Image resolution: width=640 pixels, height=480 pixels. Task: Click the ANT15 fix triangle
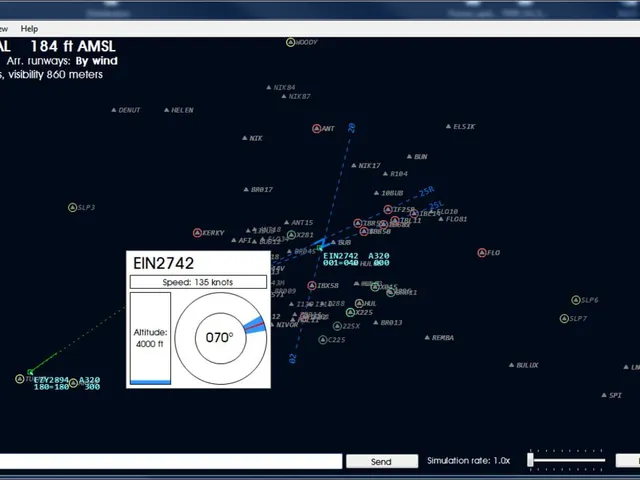click(287, 222)
